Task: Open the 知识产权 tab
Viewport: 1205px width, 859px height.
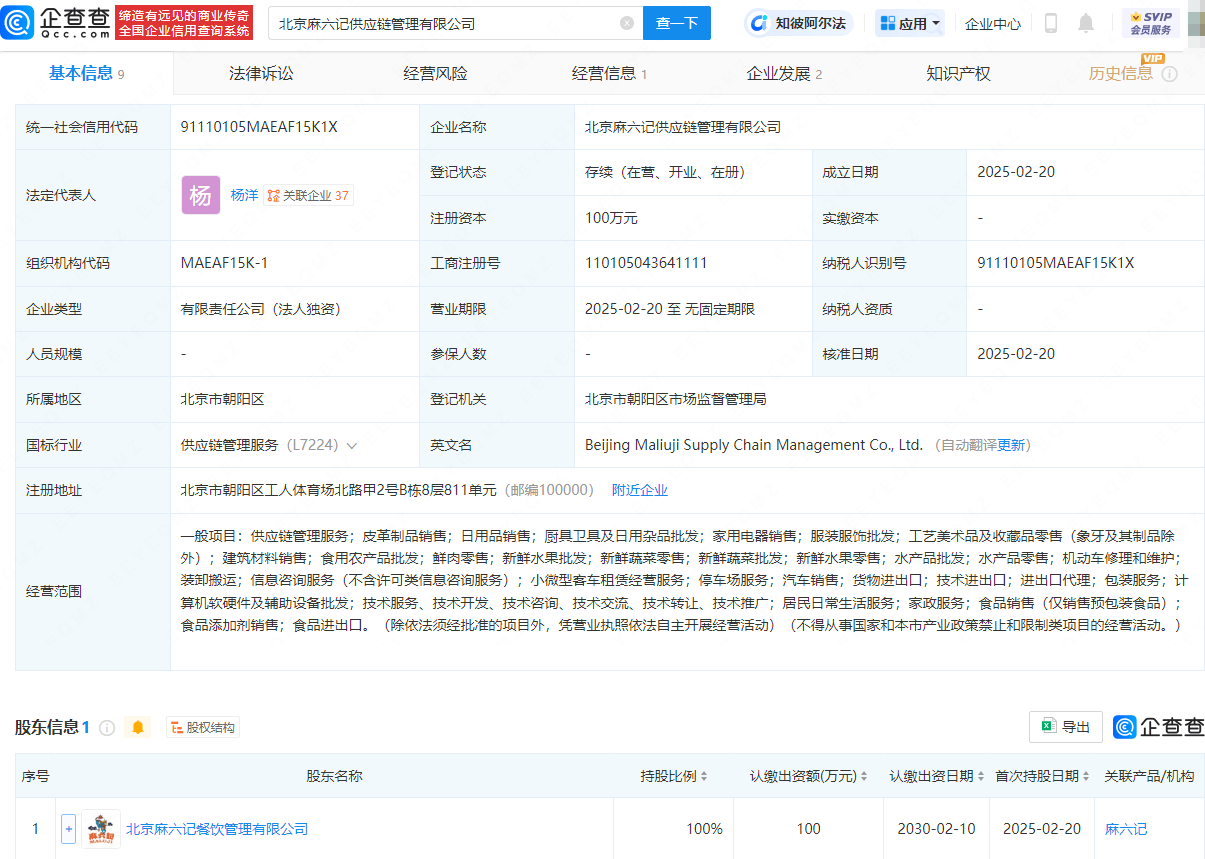Action: click(x=957, y=72)
